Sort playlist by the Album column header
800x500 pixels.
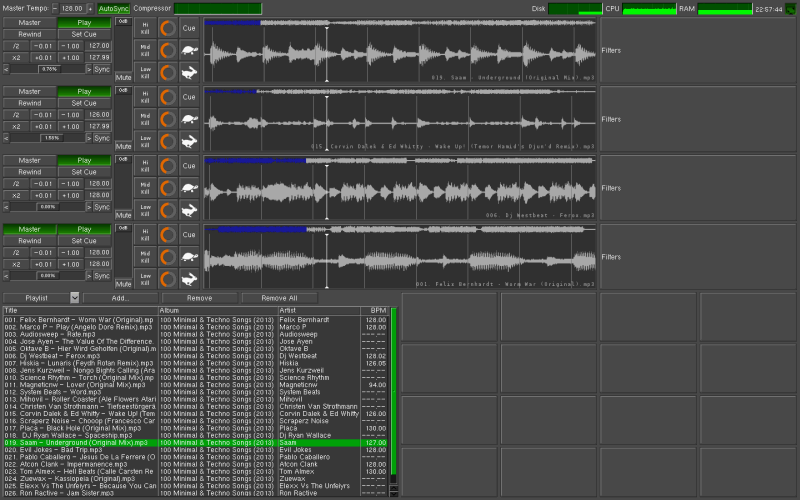(x=218, y=310)
